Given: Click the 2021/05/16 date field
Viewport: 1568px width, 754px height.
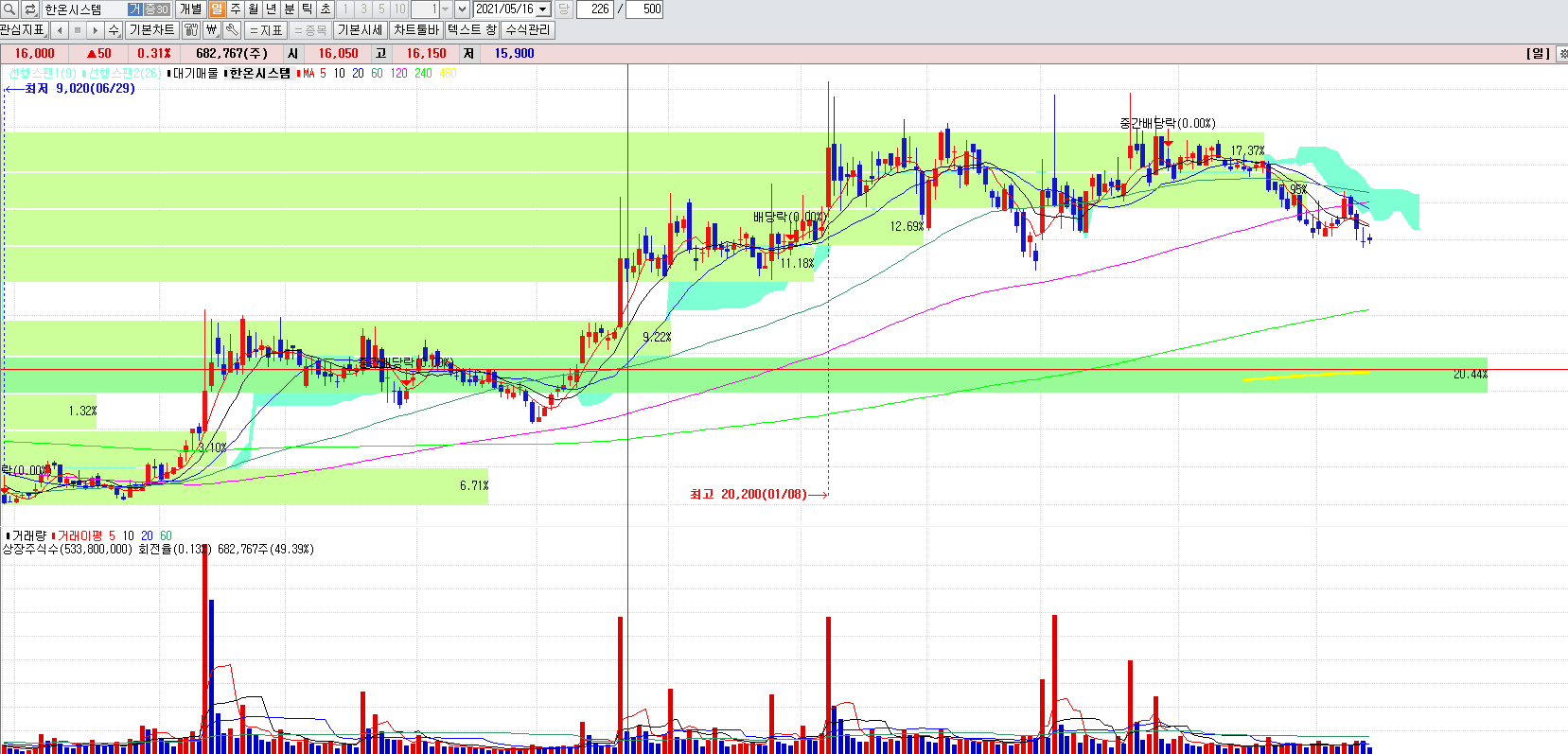Looking at the screenshot, I should 503,9.
